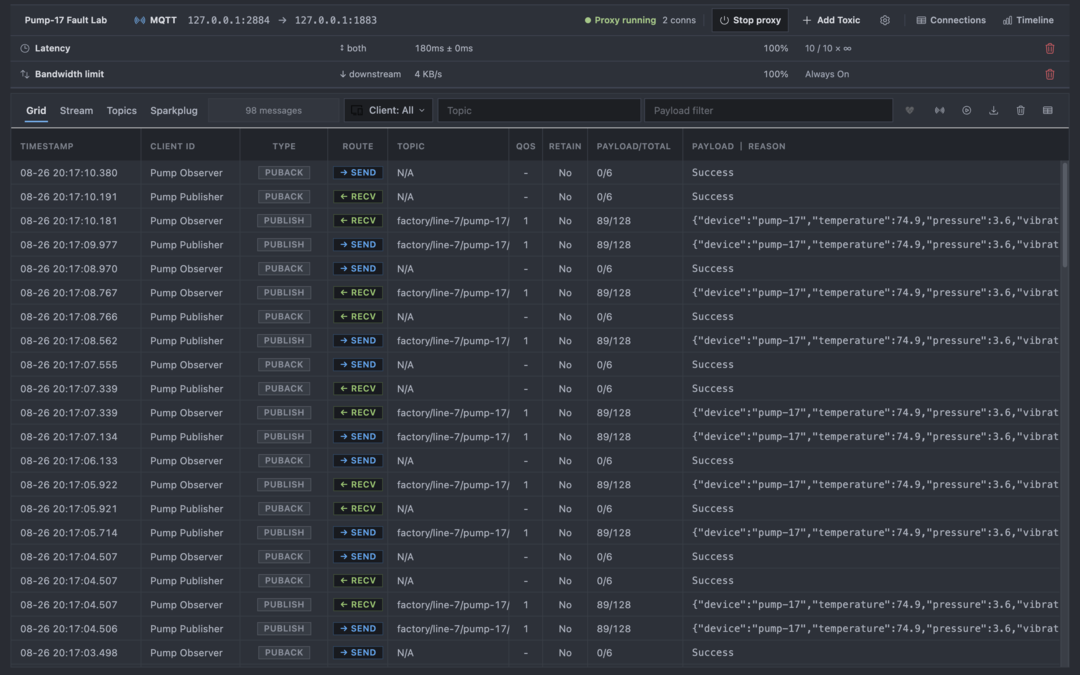
Task: Click the MQTT protocol signal icon
Action: tap(140, 21)
